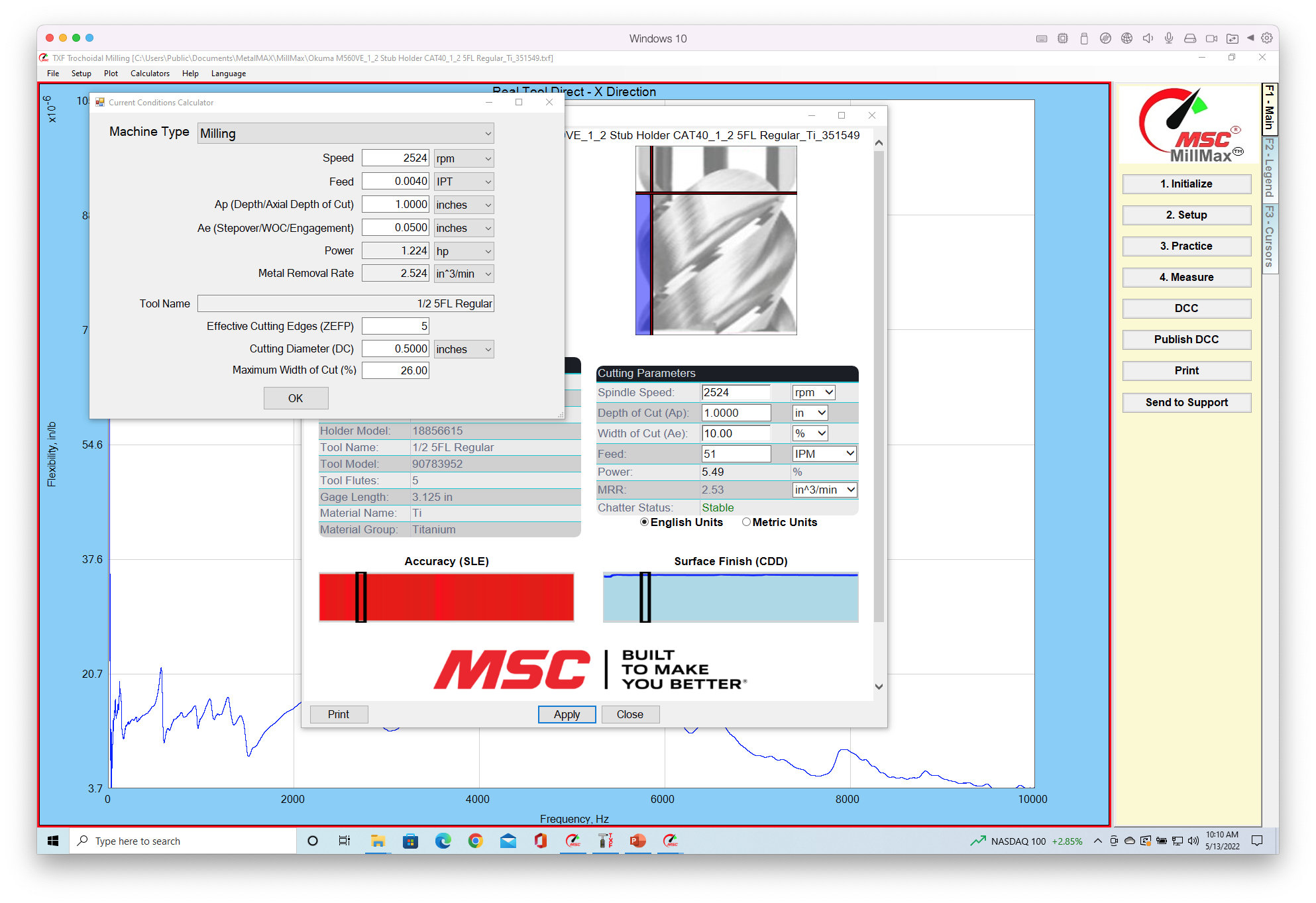Click the CPU chip icon in the VM toolbar
Image resolution: width=1316 pixels, height=903 pixels.
point(1063,38)
